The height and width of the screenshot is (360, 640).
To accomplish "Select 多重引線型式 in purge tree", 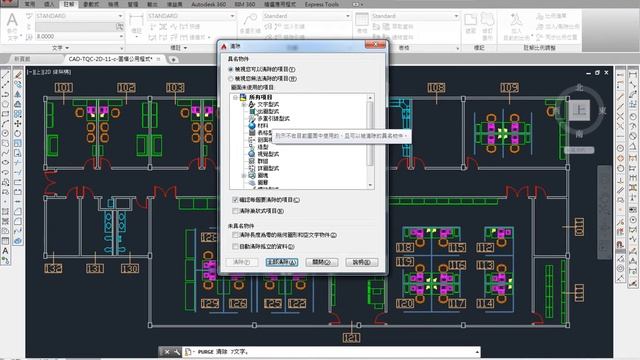I will click(x=273, y=118).
